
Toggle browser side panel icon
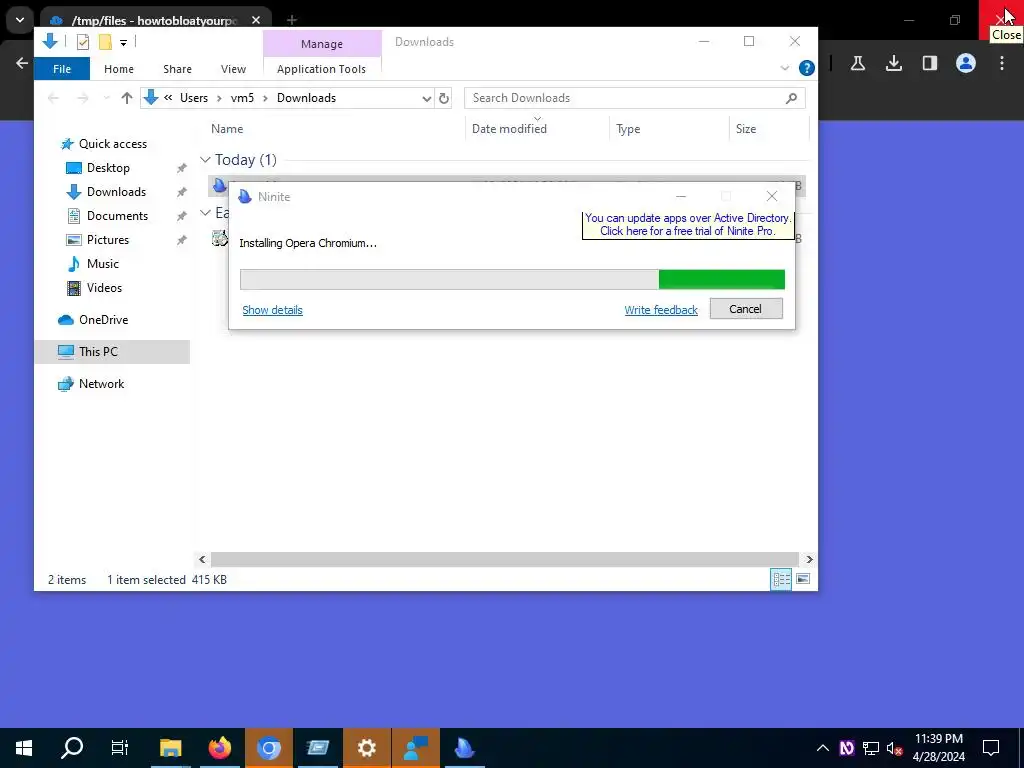coord(929,63)
